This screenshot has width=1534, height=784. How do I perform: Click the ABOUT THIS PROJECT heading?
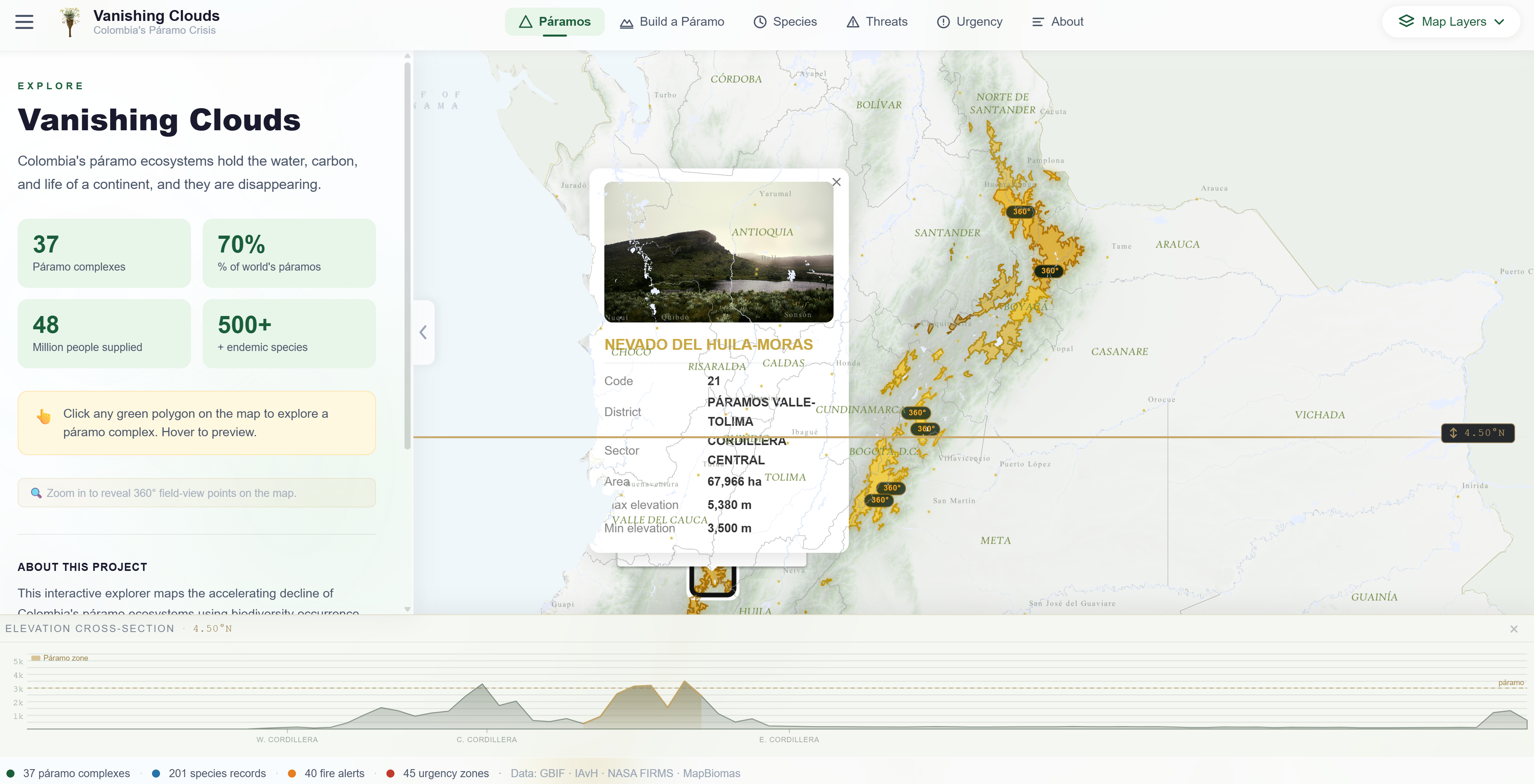pos(82,567)
